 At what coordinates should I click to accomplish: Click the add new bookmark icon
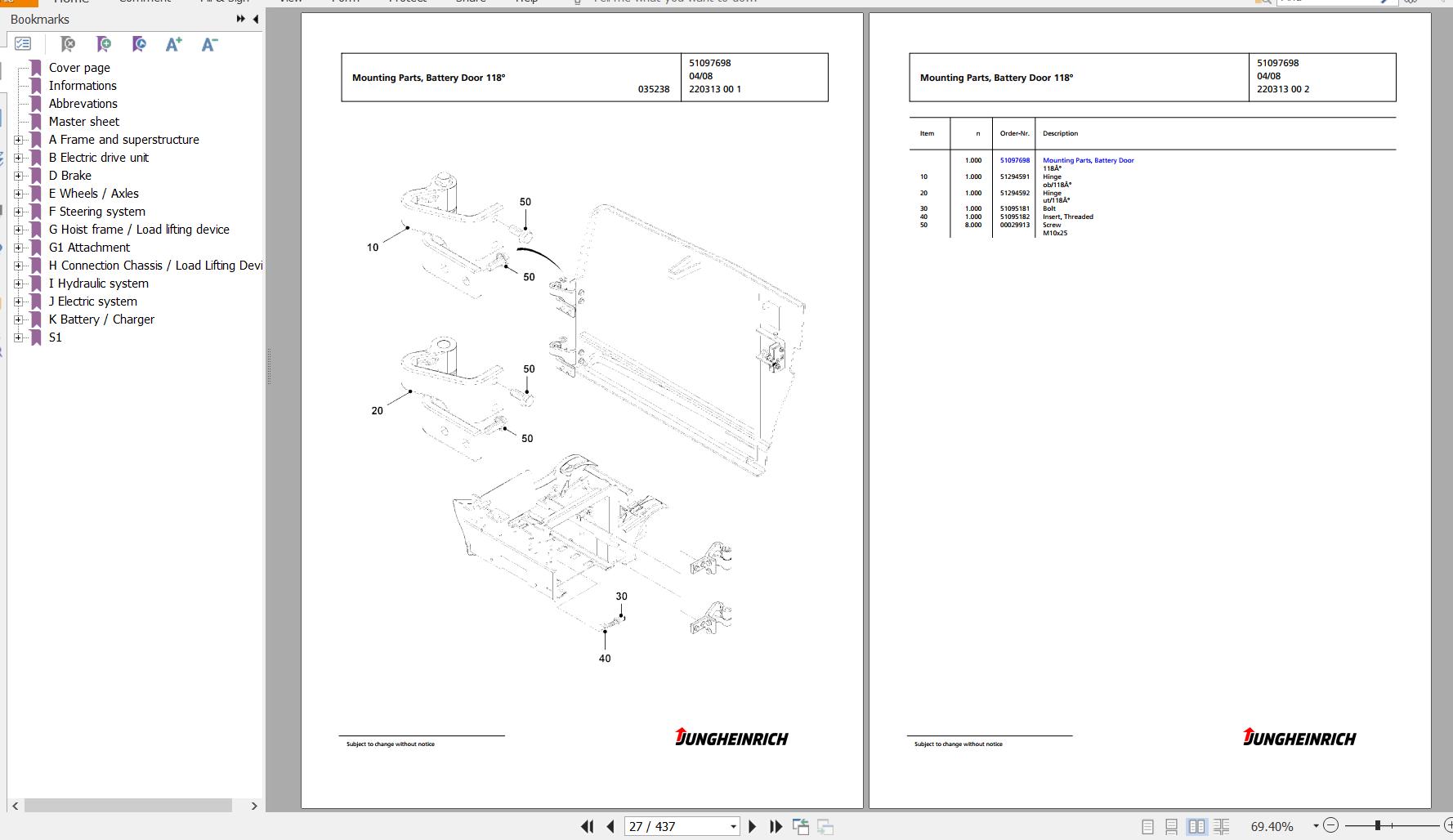(x=104, y=44)
